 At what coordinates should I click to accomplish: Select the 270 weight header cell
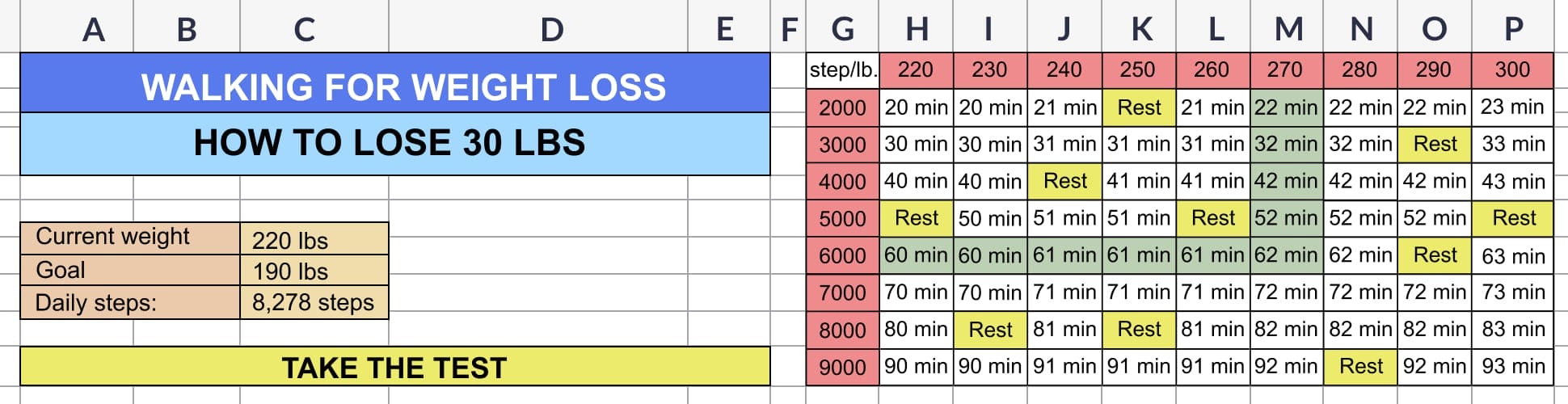[1287, 70]
